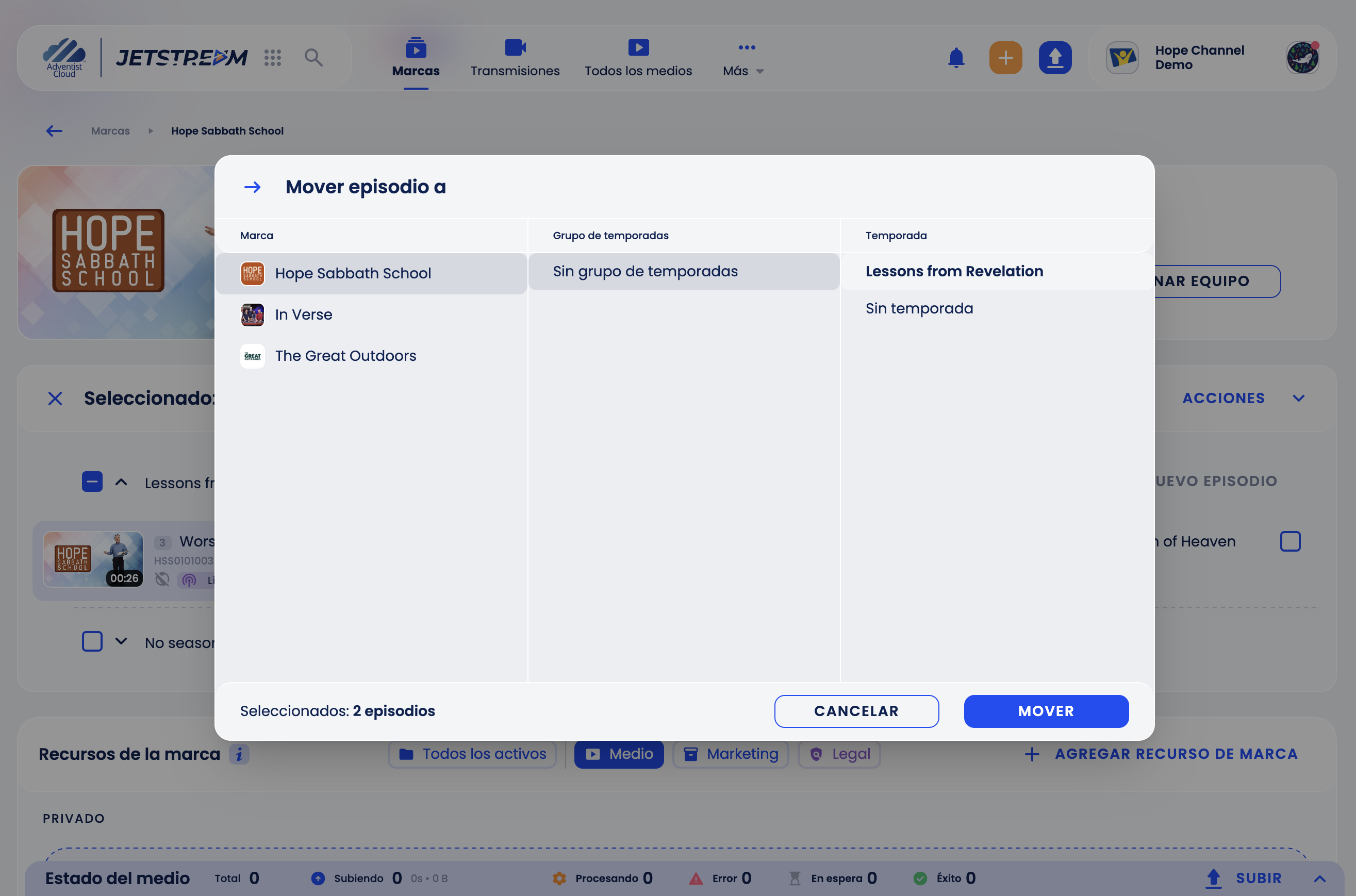The height and width of the screenshot is (896, 1356).
Task: Clear selection with the X icon
Action: coord(55,399)
